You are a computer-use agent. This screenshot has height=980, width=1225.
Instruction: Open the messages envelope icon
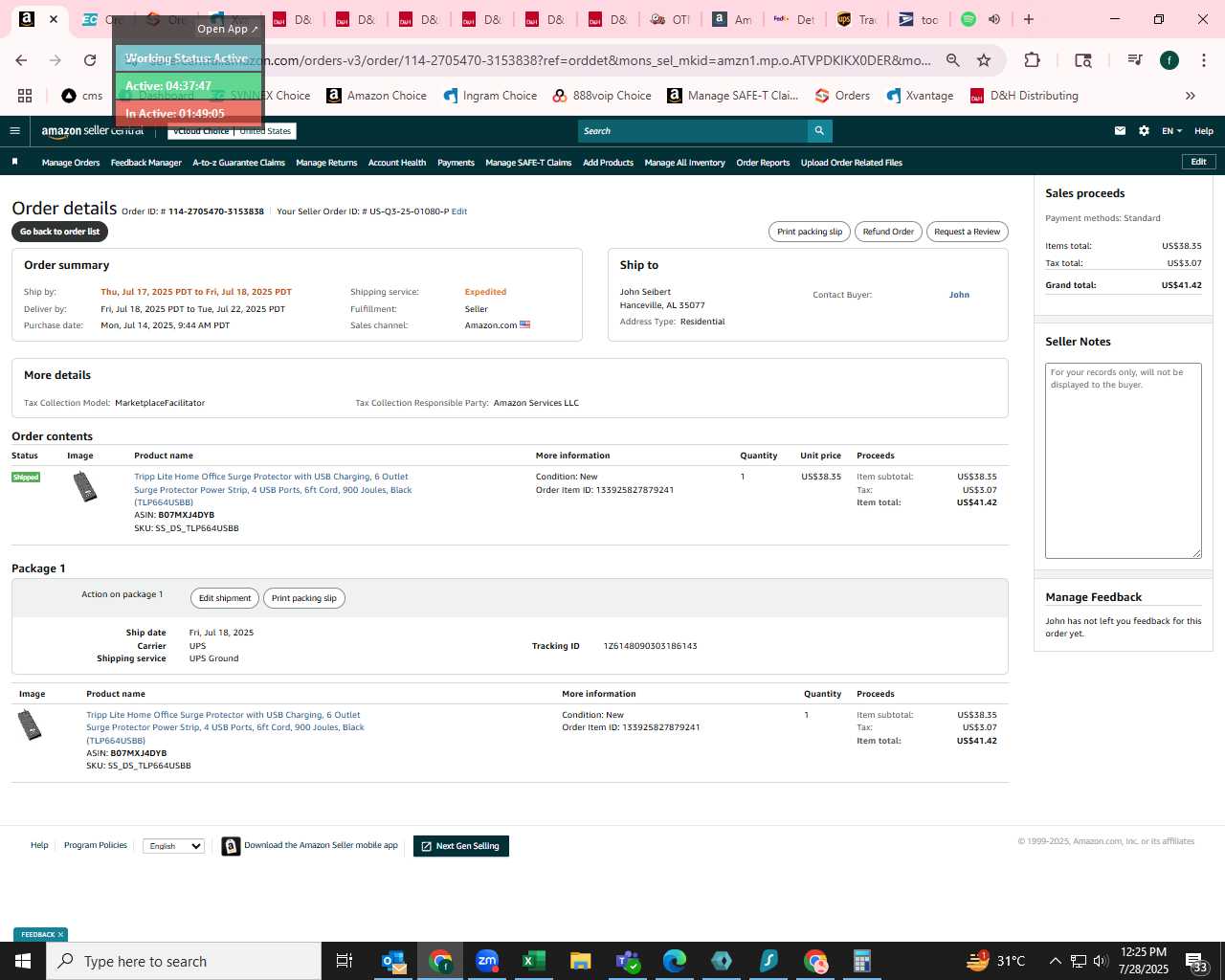point(1120,131)
